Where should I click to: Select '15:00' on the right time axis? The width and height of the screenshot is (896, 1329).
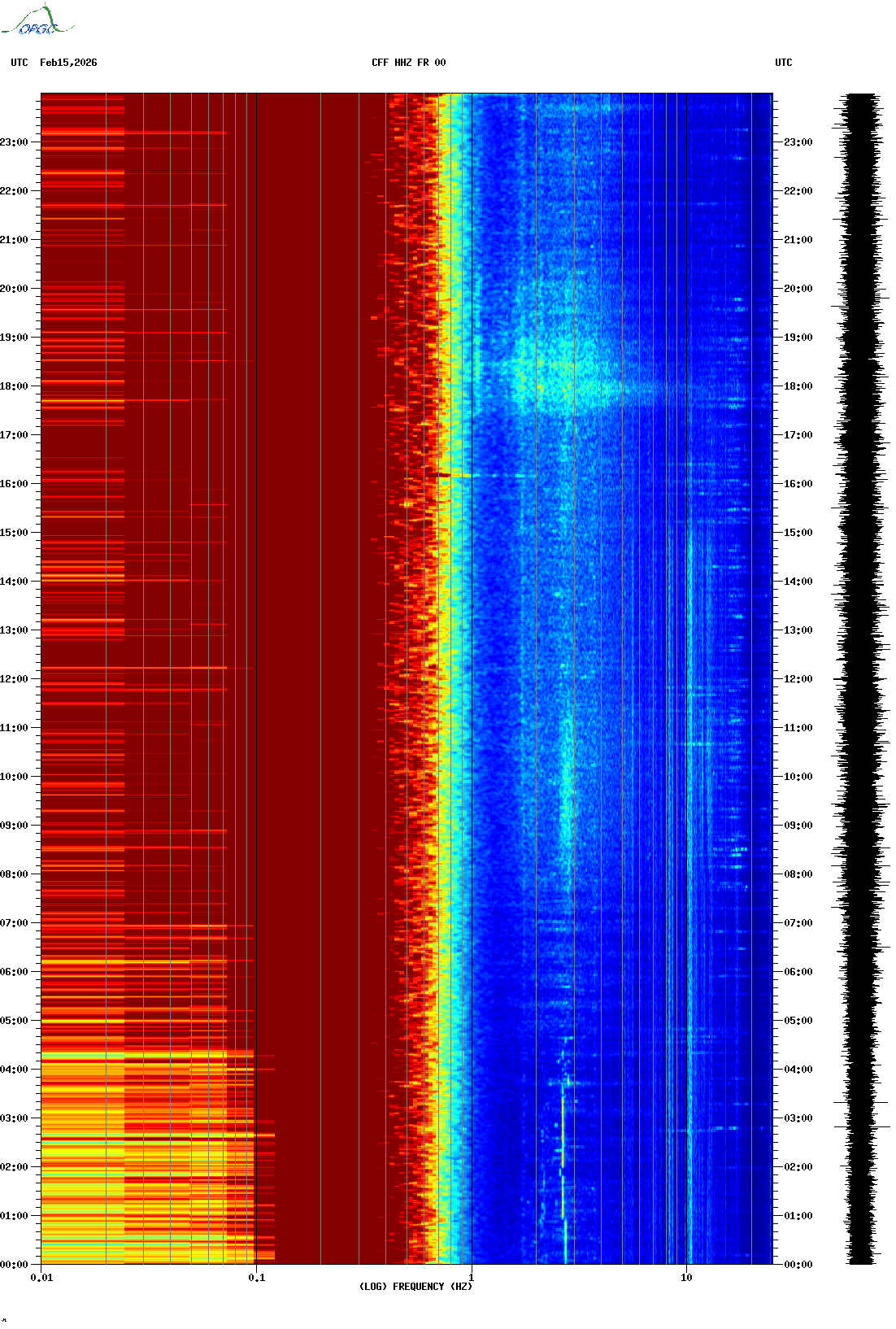pyautogui.click(x=798, y=533)
